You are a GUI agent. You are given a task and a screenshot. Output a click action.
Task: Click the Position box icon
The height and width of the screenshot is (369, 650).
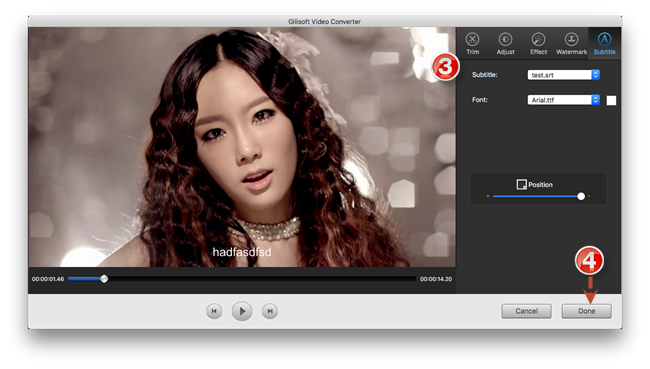click(x=521, y=184)
